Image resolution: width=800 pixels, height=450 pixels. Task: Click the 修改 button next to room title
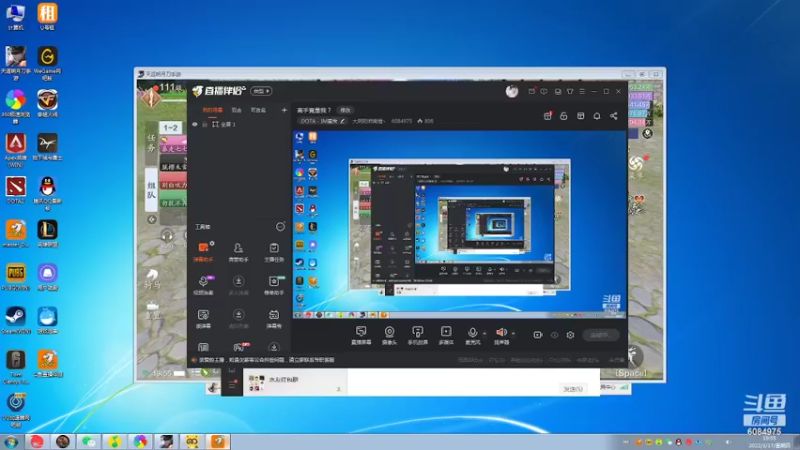pos(345,110)
